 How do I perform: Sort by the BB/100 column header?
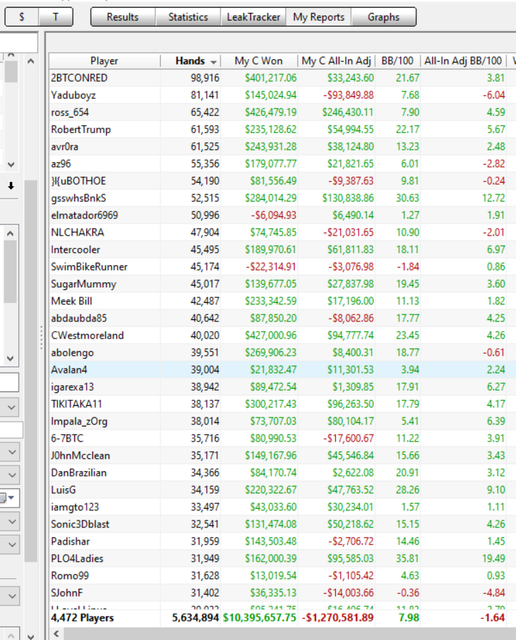pyautogui.click(x=397, y=61)
